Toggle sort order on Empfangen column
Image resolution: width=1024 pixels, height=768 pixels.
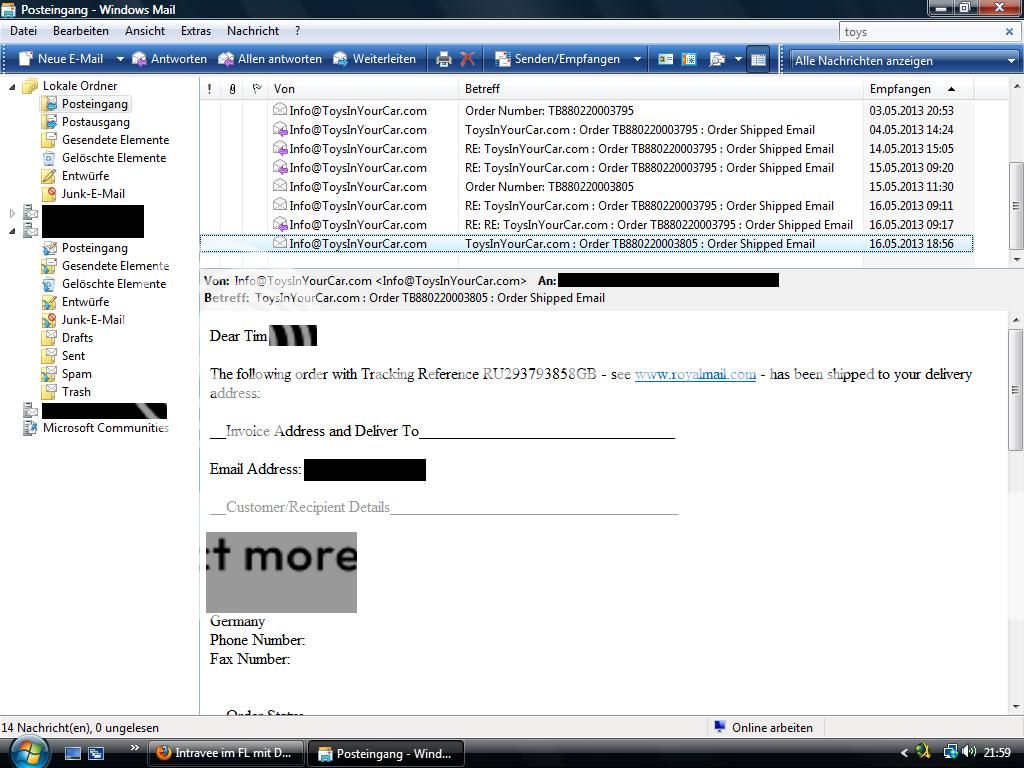pos(910,89)
